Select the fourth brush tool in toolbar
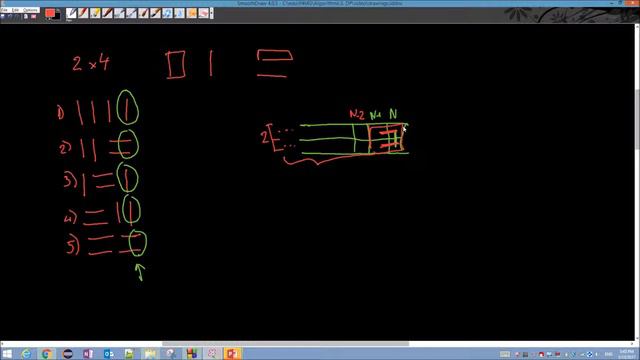The image size is (640, 360). pos(107,13)
